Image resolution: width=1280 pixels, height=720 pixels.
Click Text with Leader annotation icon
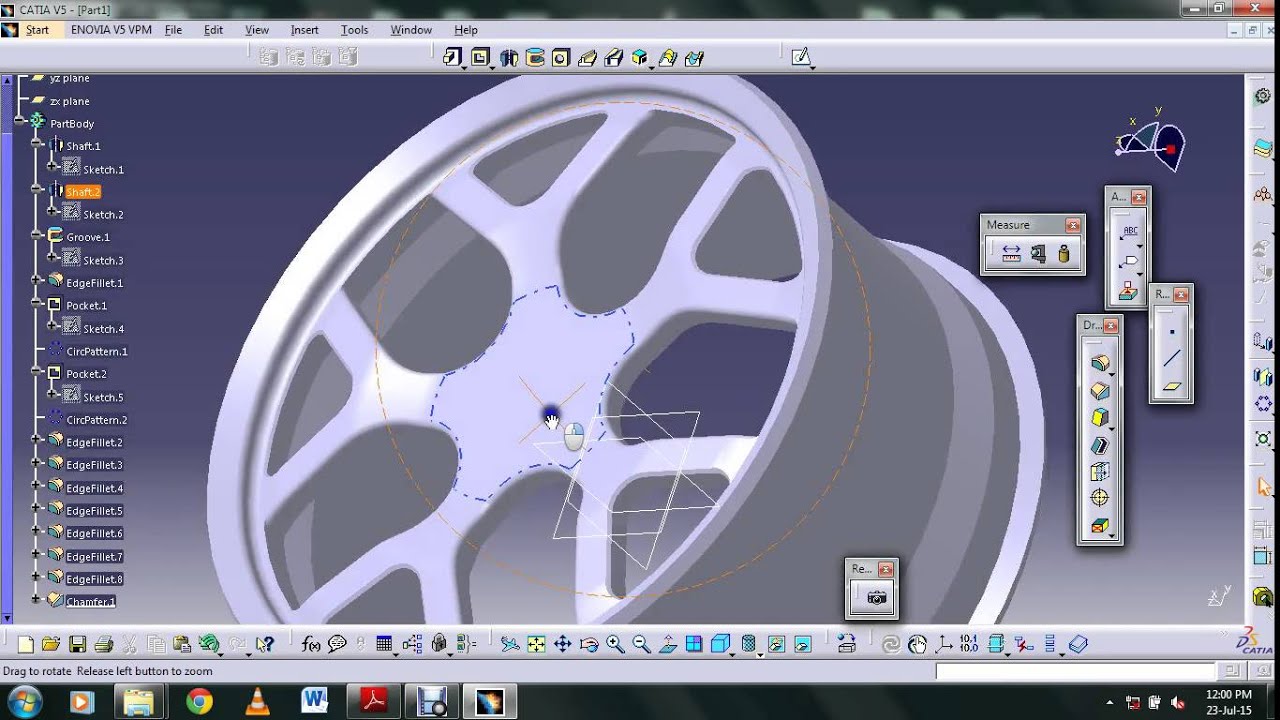click(1130, 232)
